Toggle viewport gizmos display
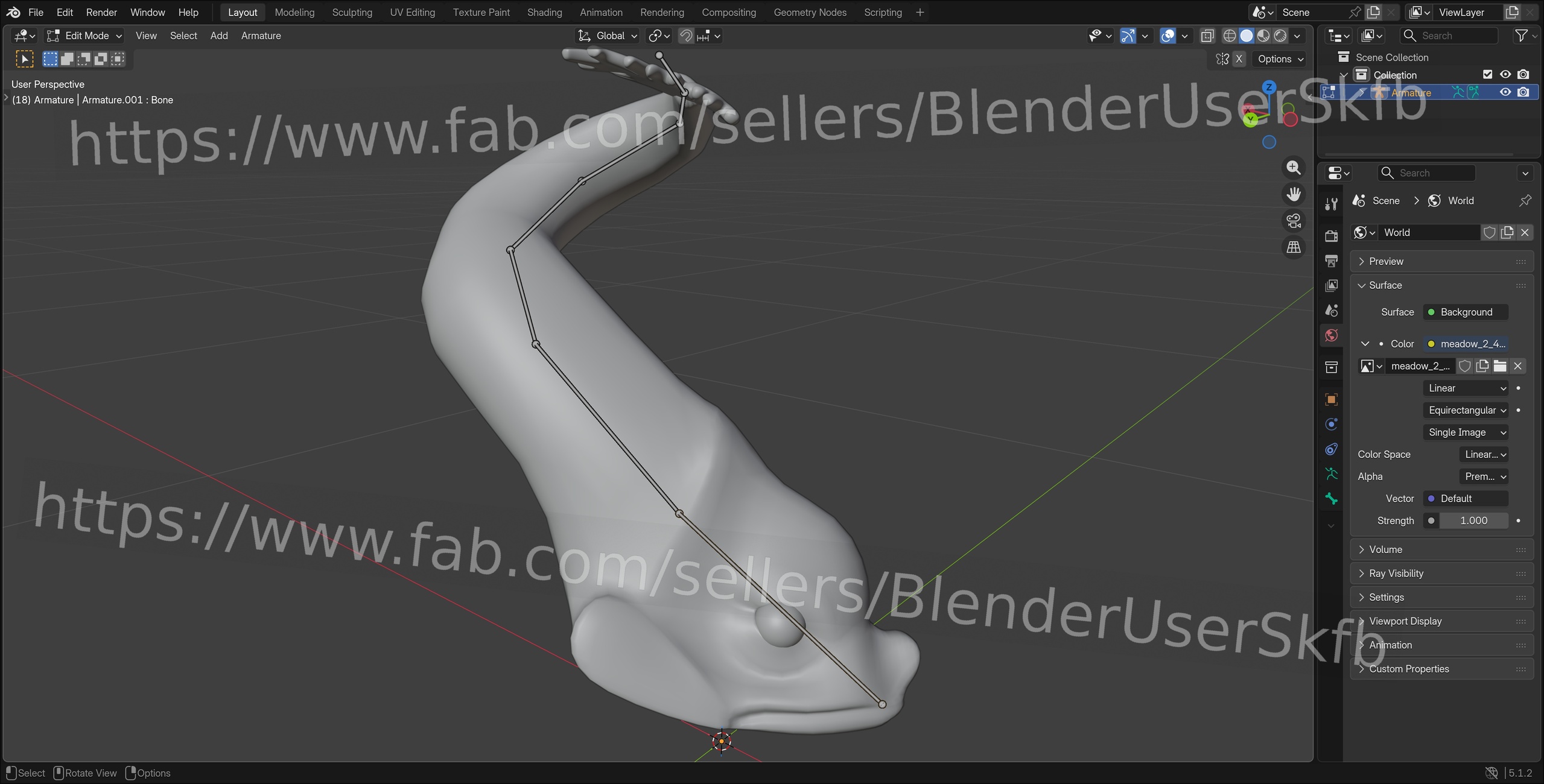1544x784 pixels. tap(1128, 36)
